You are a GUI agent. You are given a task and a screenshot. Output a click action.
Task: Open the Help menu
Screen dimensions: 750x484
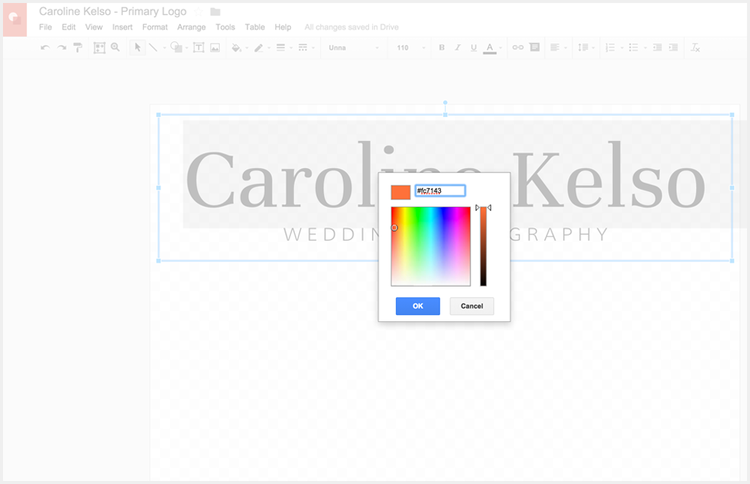pyautogui.click(x=283, y=27)
